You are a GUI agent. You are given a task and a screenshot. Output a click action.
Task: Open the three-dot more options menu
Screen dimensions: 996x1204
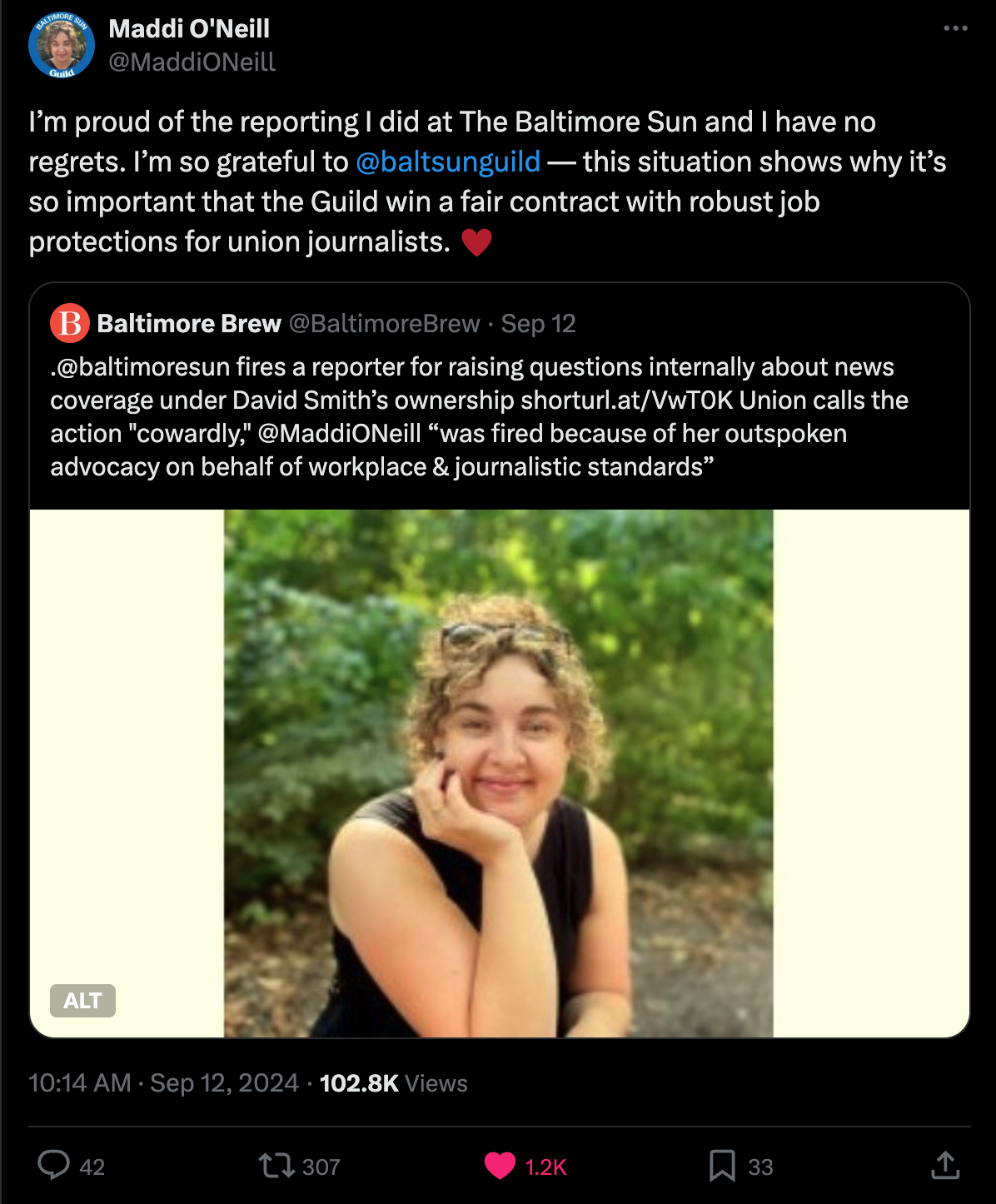[955, 28]
